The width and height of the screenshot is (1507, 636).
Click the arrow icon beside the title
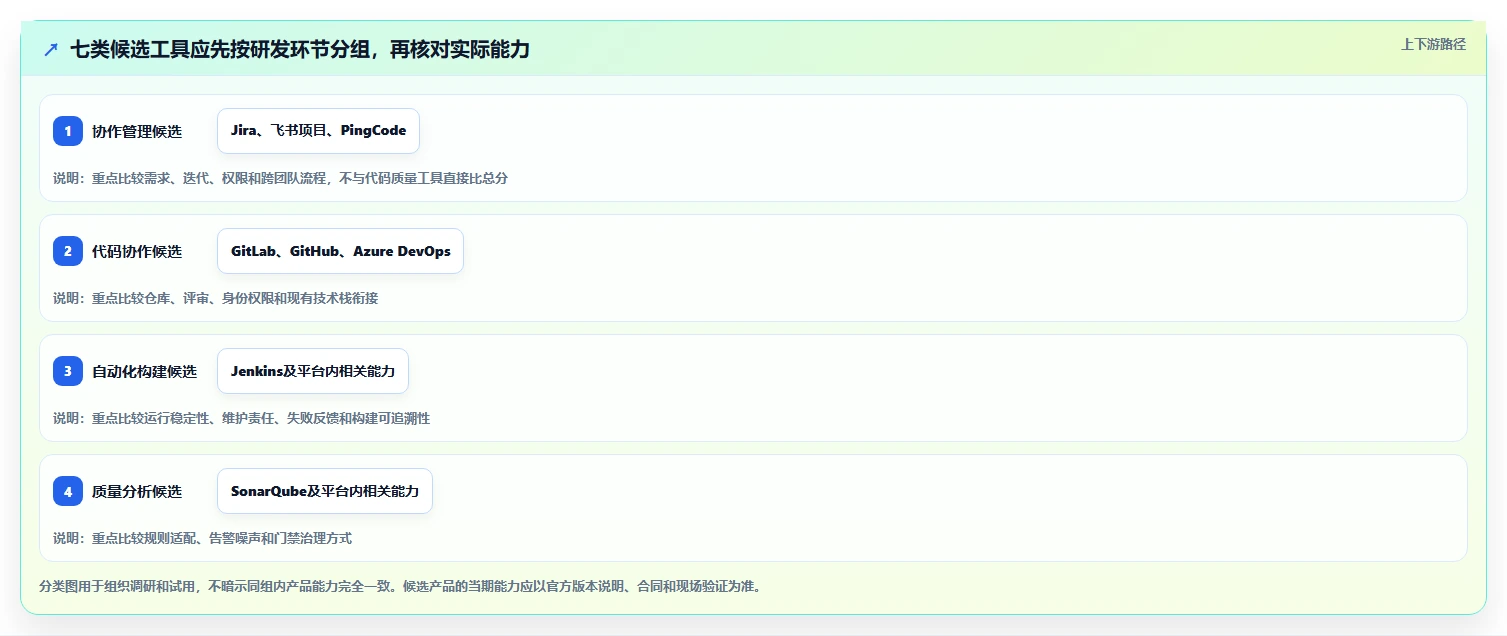click(x=51, y=49)
